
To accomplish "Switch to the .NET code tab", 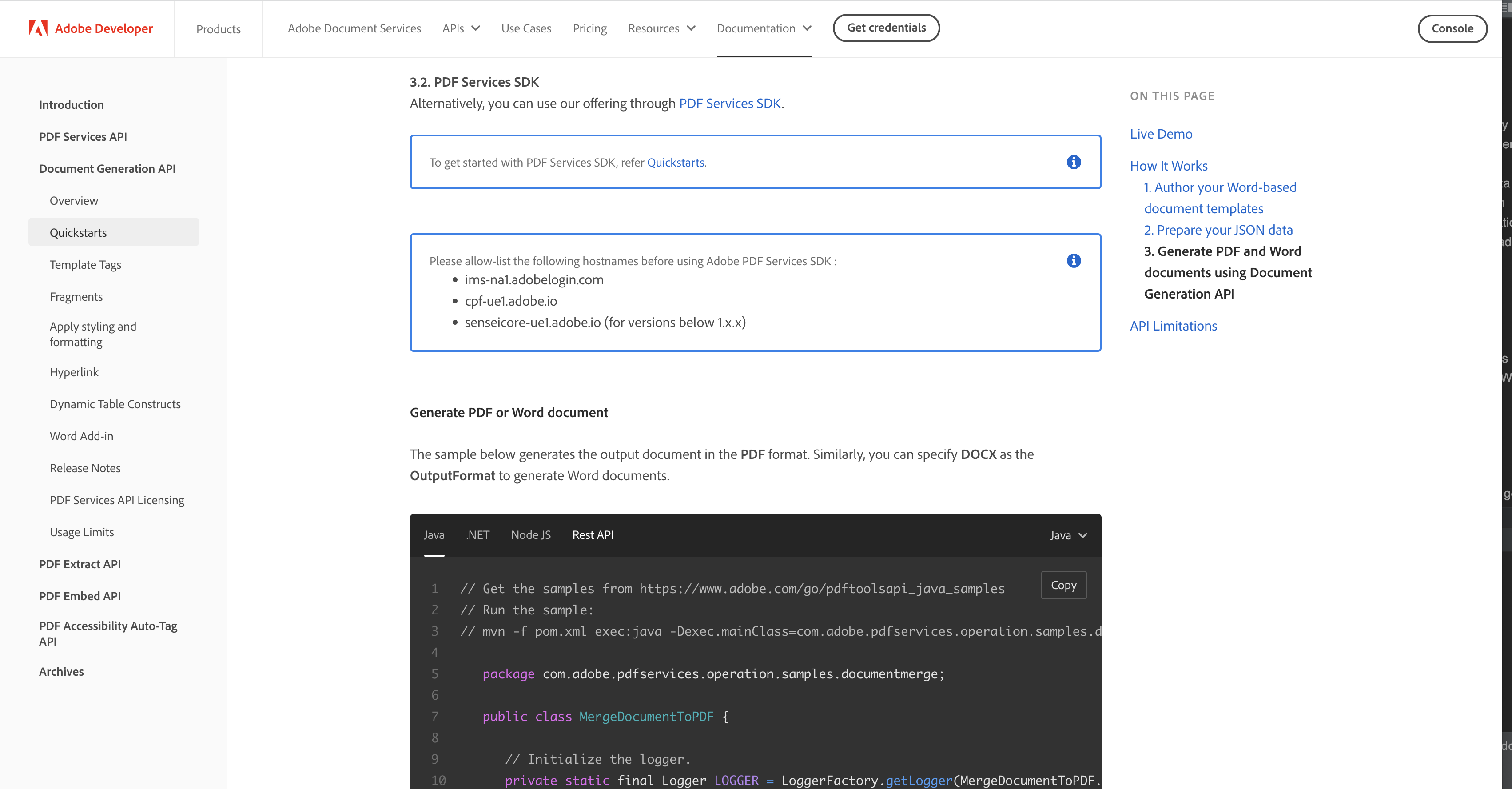I will pos(478,535).
